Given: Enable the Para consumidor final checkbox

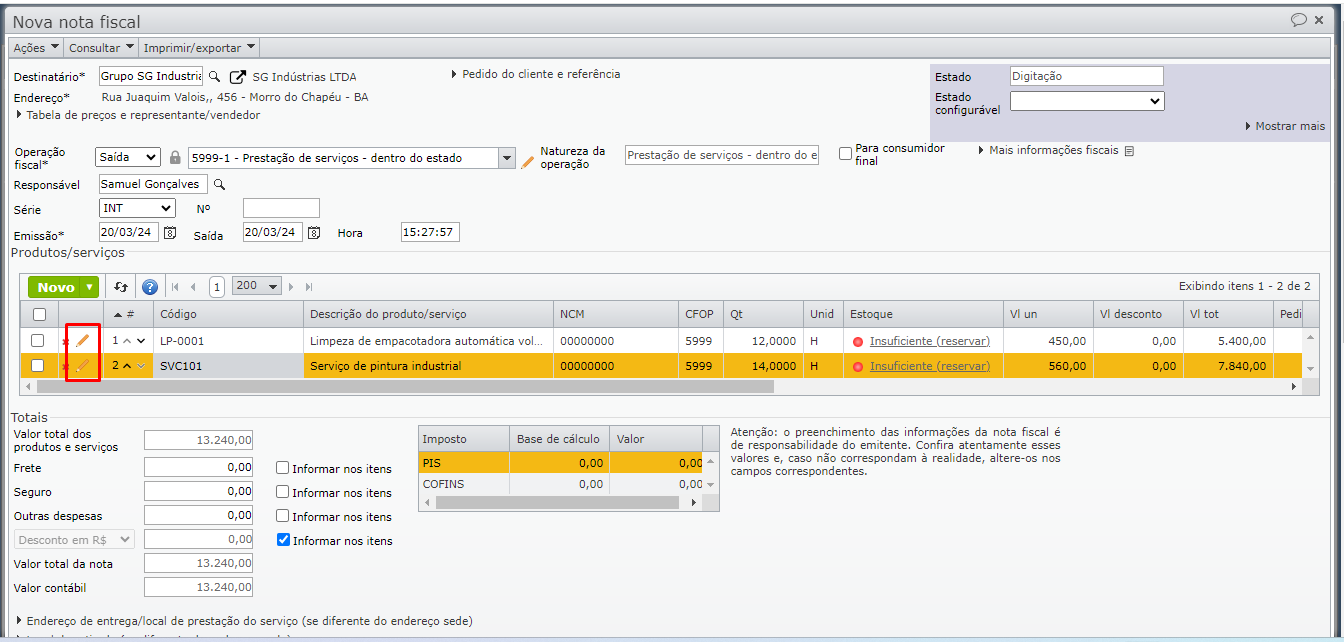Looking at the screenshot, I should point(845,154).
